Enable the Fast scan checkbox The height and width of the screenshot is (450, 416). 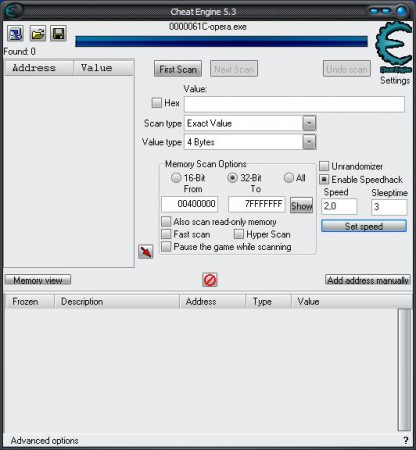166,234
